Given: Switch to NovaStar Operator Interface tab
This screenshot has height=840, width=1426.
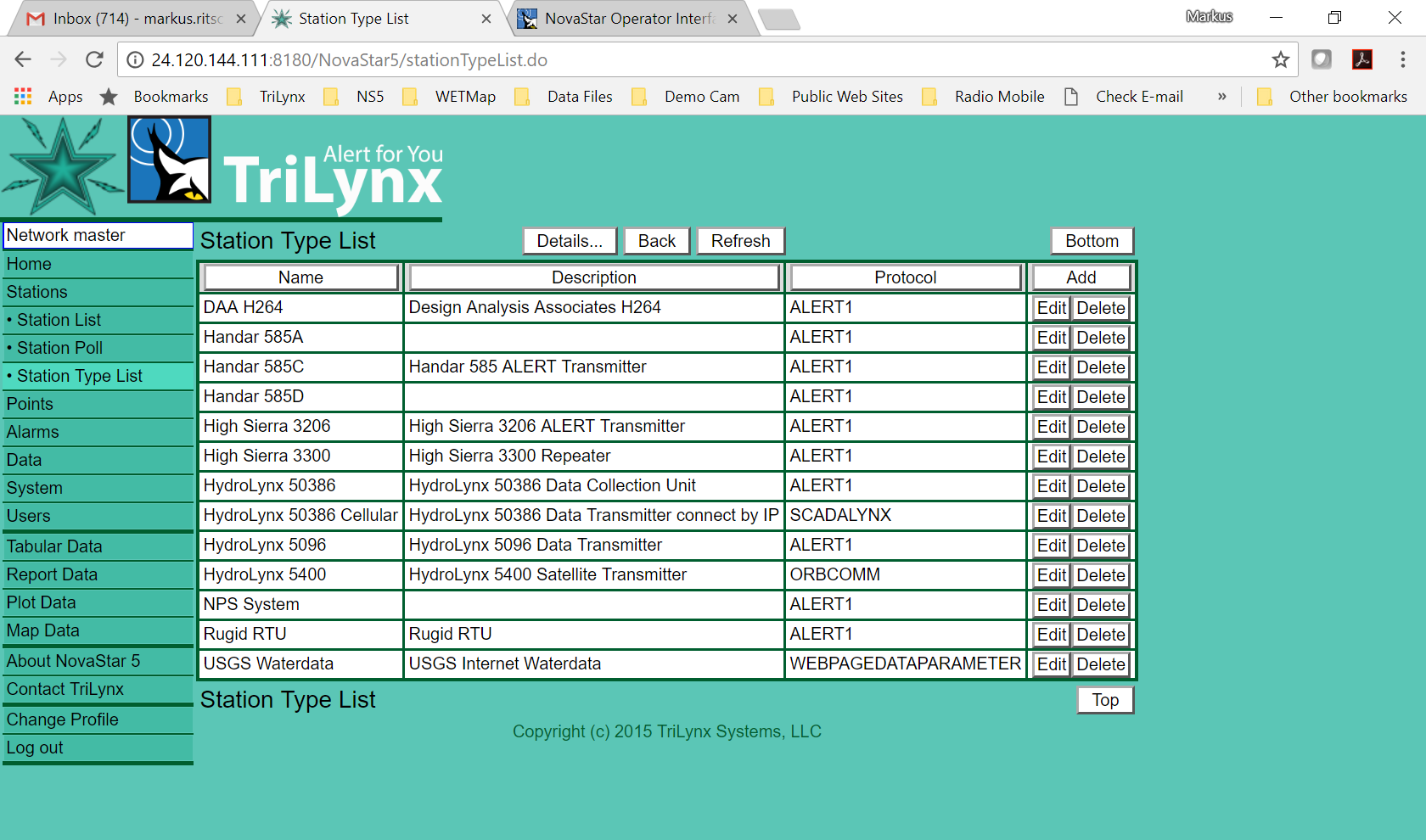Looking at the screenshot, I should tap(626, 19).
